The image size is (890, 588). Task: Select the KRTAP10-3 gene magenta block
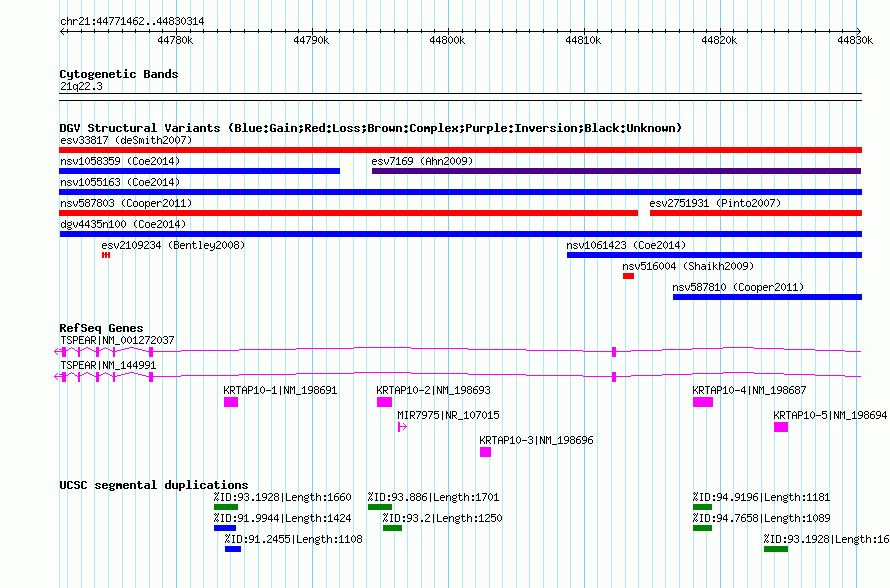[485, 452]
